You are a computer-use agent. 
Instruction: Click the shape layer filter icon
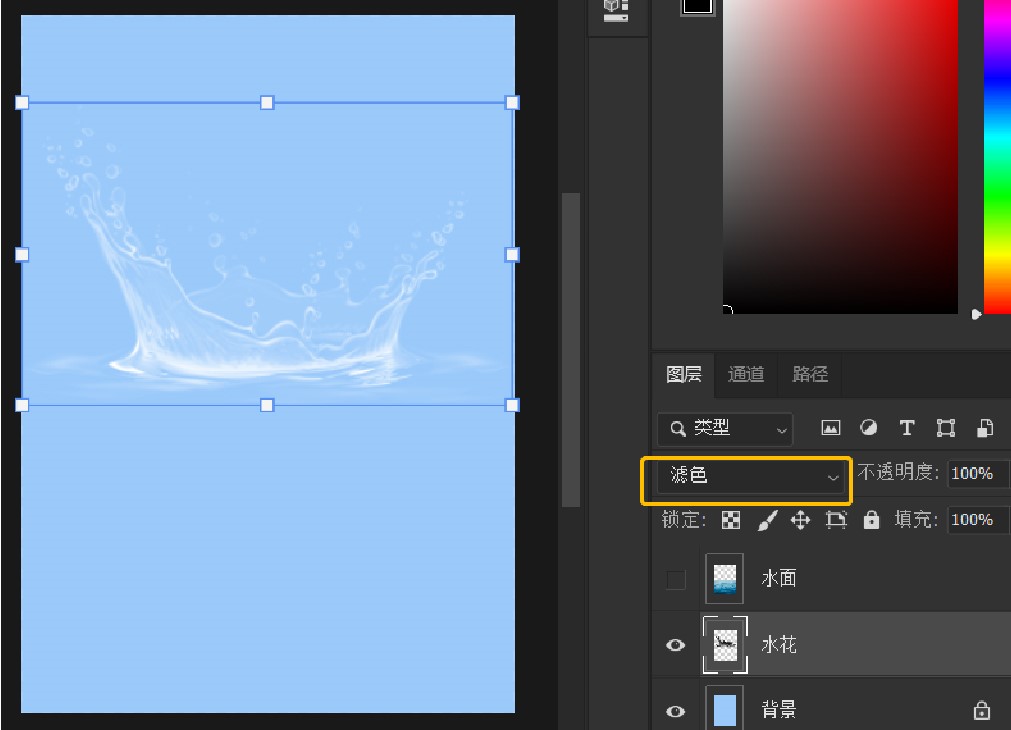pyautogui.click(x=945, y=428)
